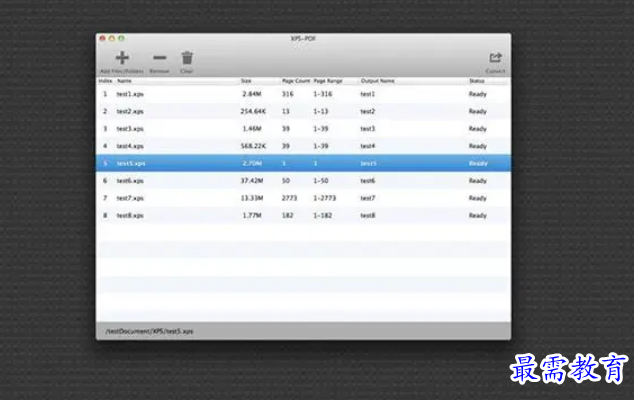Click the page count 2773 cell

[x=289, y=198]
